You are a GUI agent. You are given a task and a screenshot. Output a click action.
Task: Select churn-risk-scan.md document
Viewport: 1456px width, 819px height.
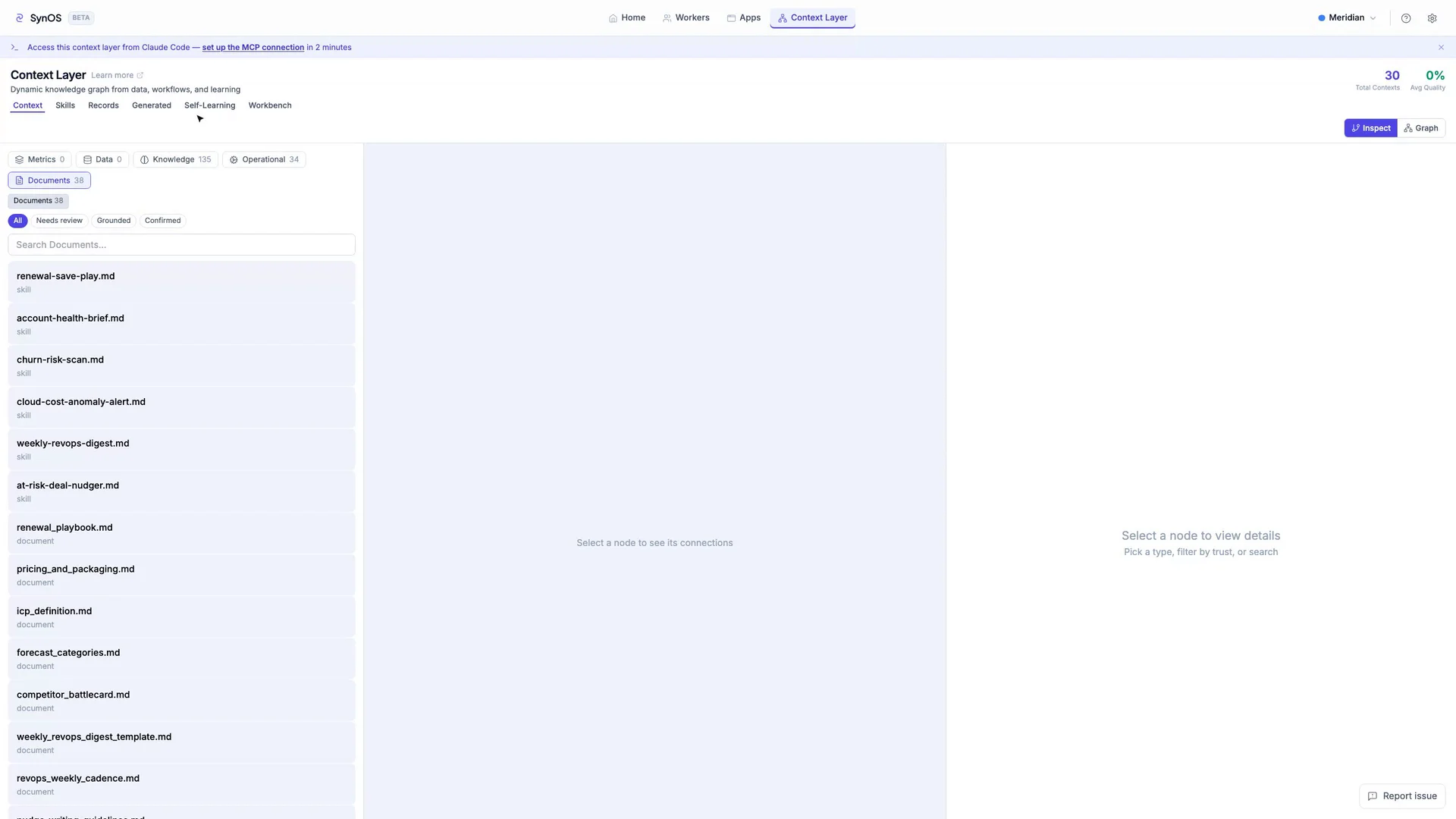181,366
